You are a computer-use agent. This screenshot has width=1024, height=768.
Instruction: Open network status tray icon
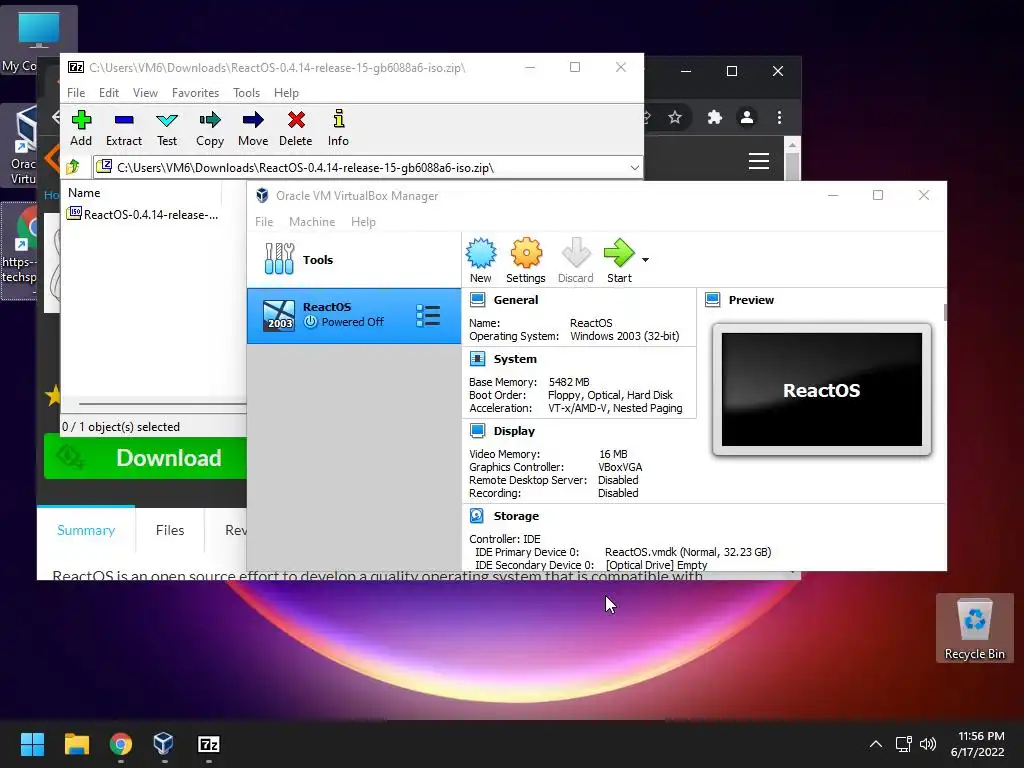[904, 744]
